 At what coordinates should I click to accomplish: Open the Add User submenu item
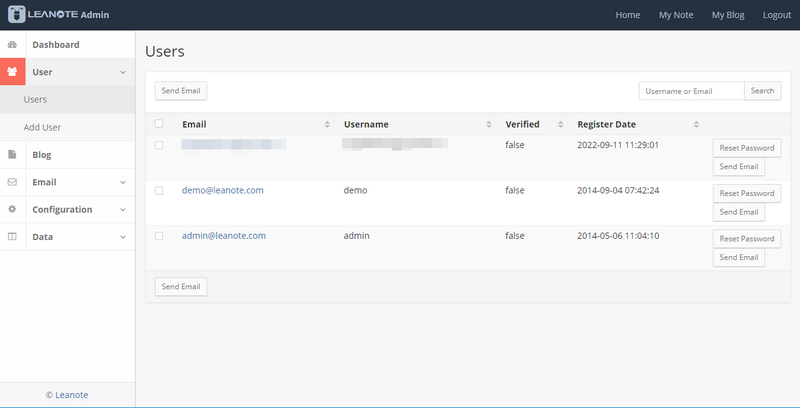[67, 128]
